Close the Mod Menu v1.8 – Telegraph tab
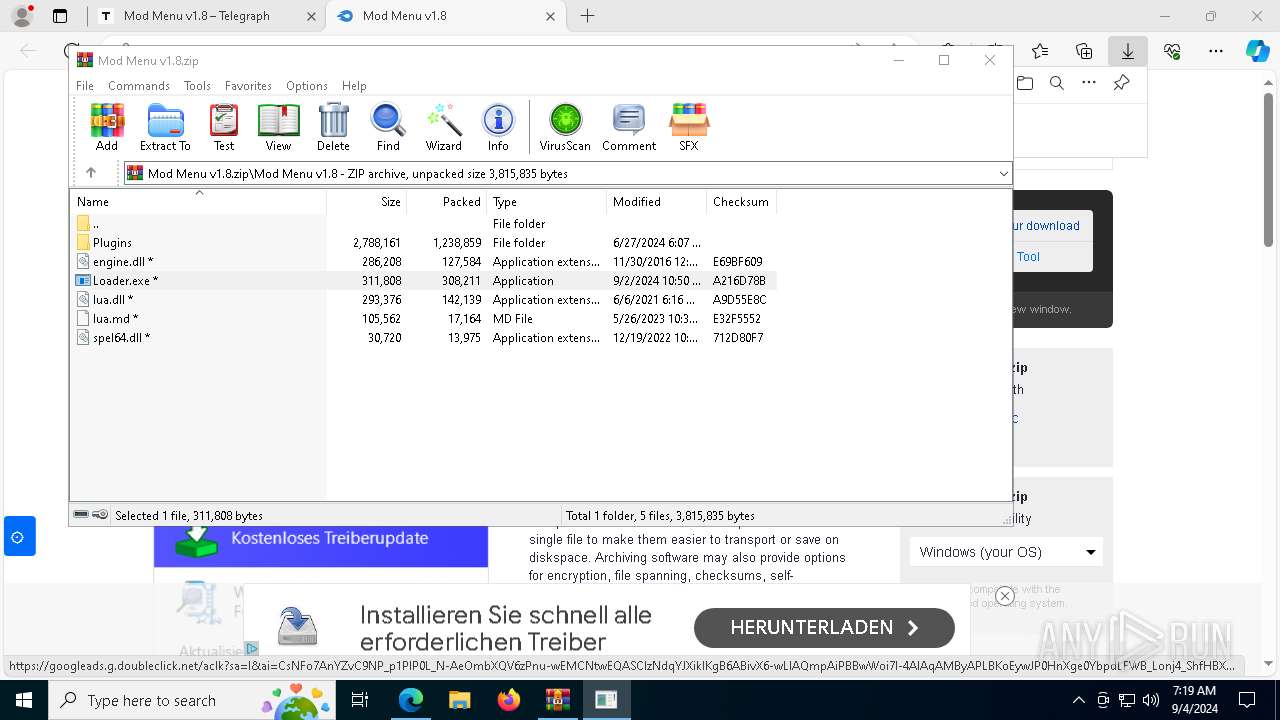 (x=311, y=16)
